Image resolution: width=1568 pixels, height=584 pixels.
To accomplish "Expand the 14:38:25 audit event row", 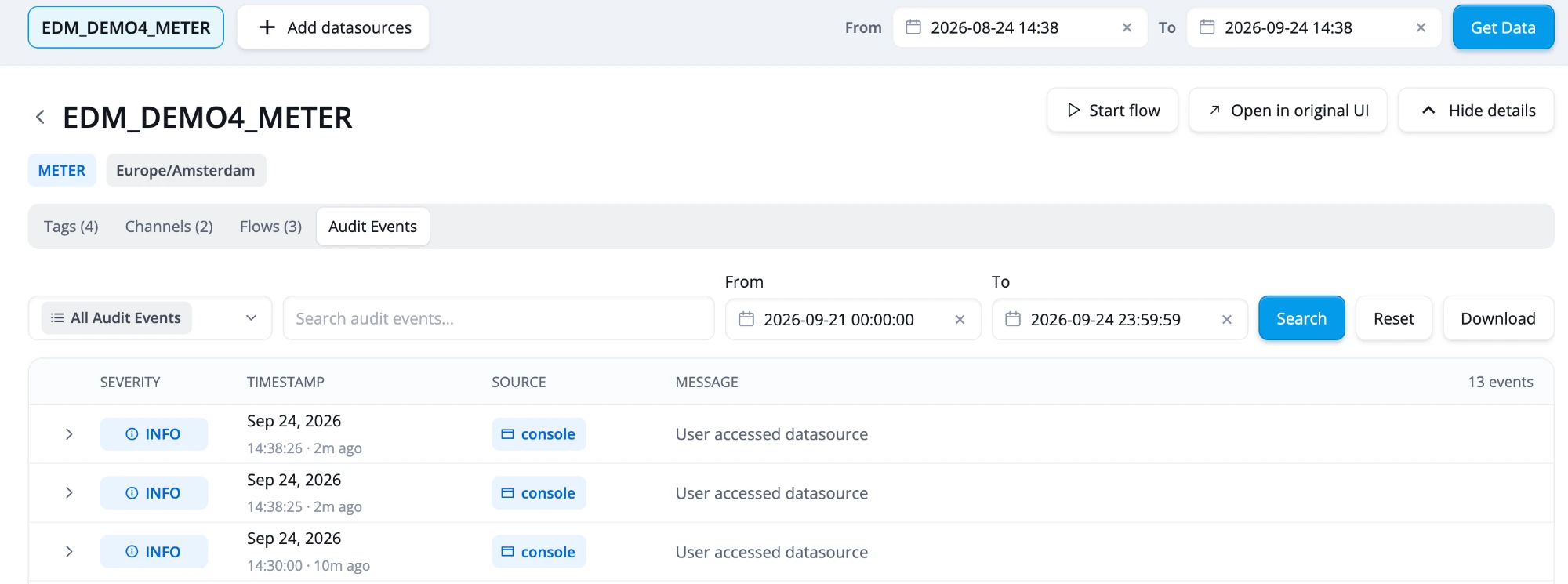I will pos(69,493).
